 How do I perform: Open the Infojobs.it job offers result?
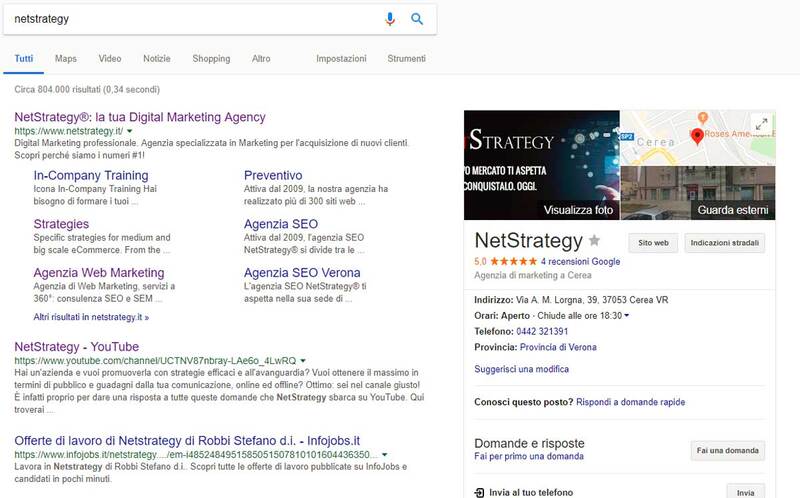[x=187, y=440]
